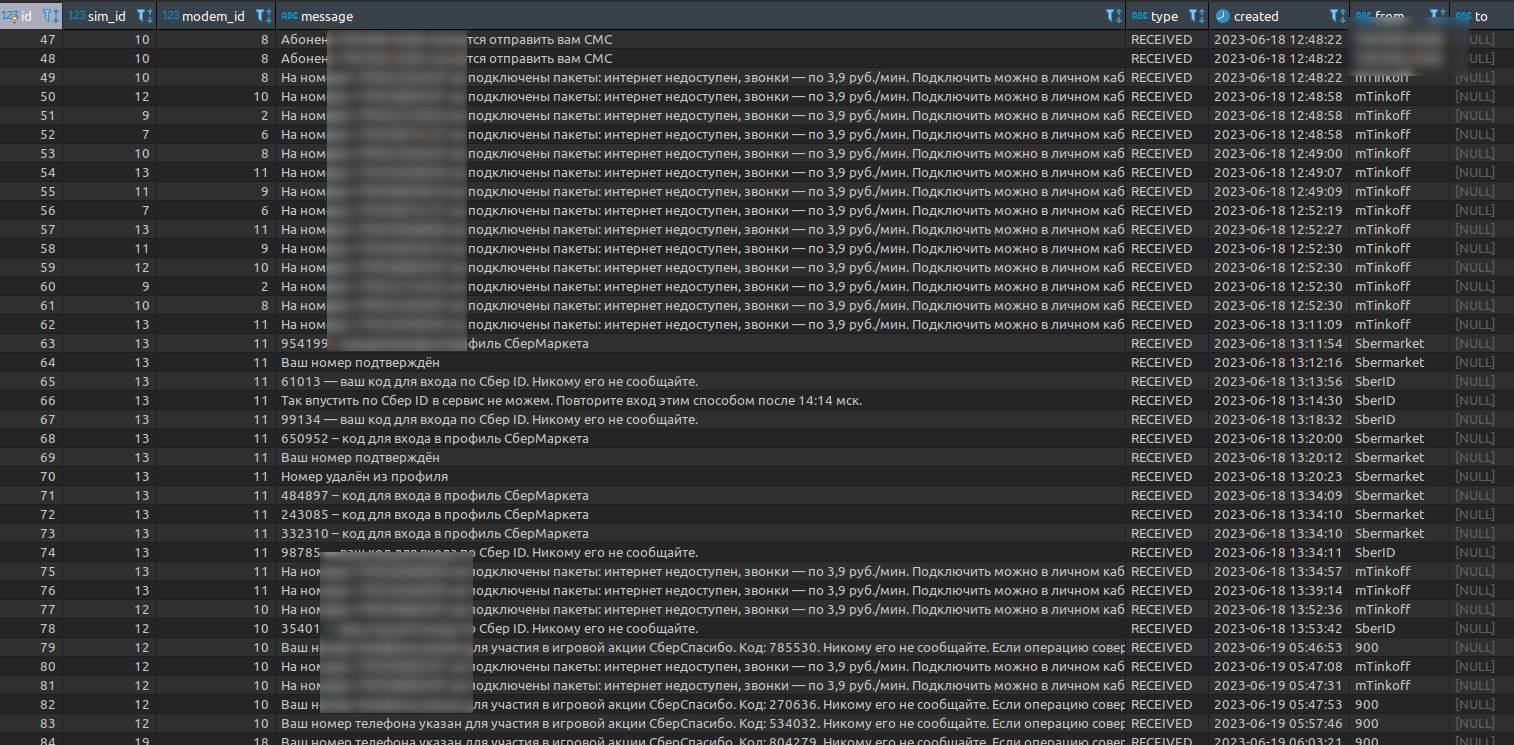Click the filter funnel icon in sim_id column
The height and width of the screenshot is (745, 1514).
[x=140, y=16]
